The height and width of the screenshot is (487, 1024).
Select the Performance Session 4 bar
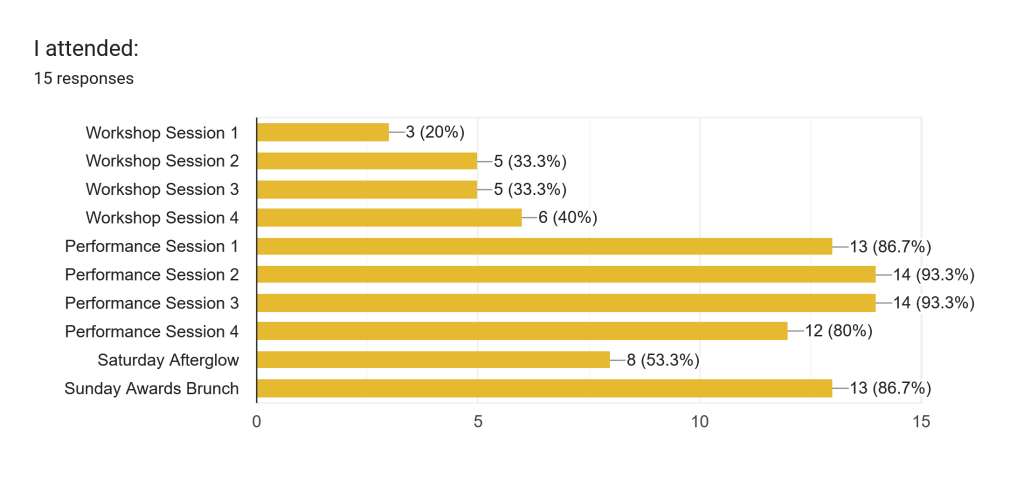coord(522,331)
